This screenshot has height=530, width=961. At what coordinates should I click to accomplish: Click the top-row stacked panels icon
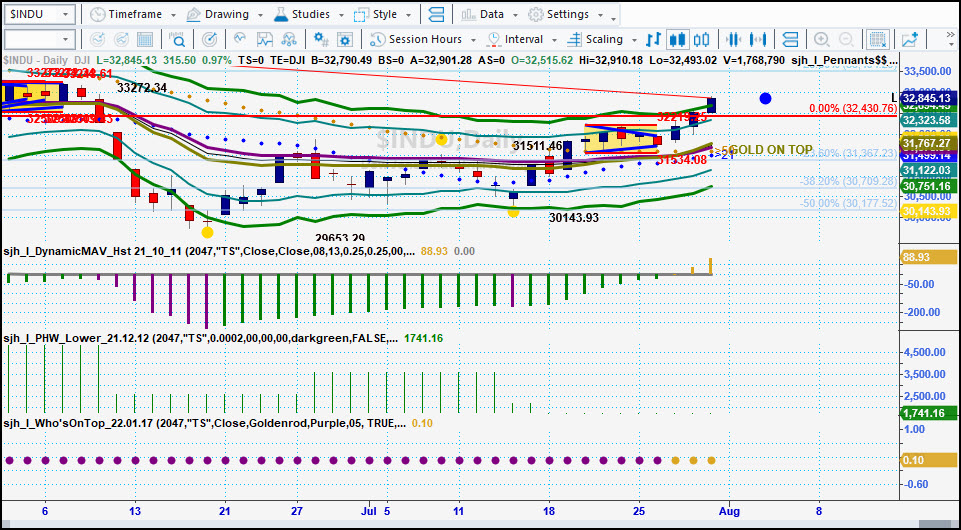437,14
